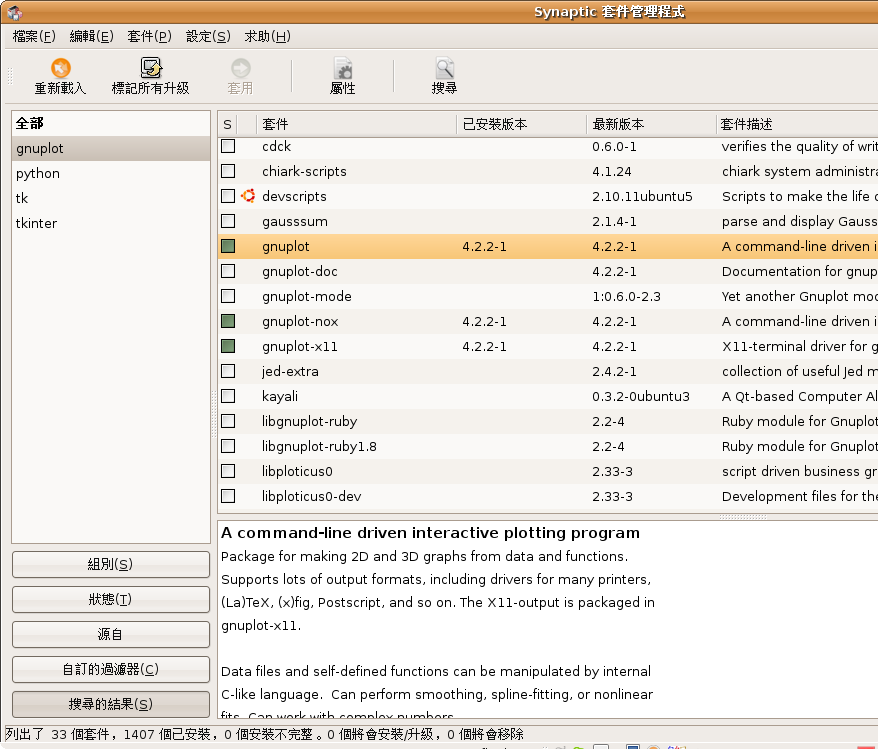Click the installed status box for gnuplot-x11
Screen dimensions: 878x749
[x=228, y=346]
